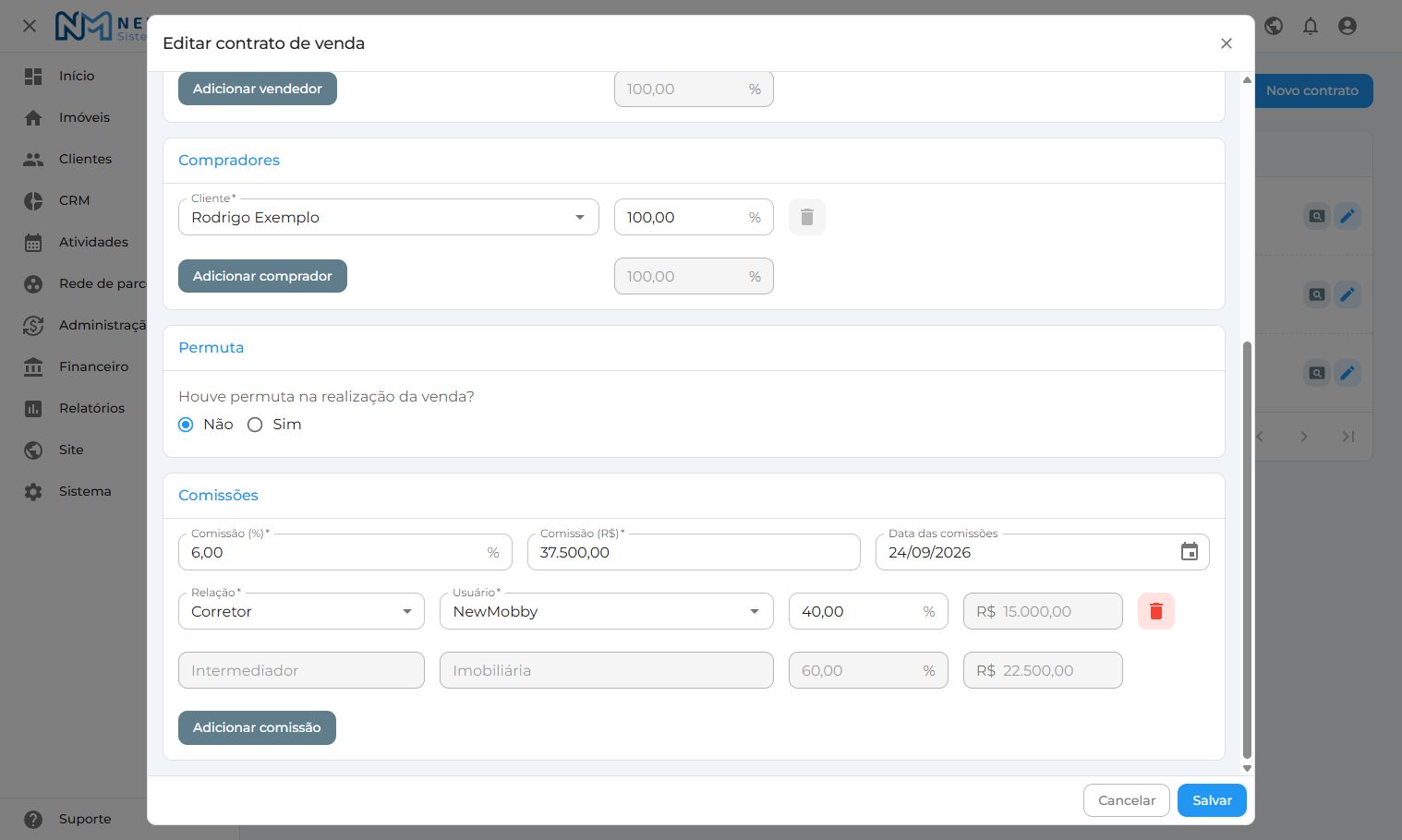Focus the Data das comissões field showing 24/09/2026

click(x=1042, y=552)
